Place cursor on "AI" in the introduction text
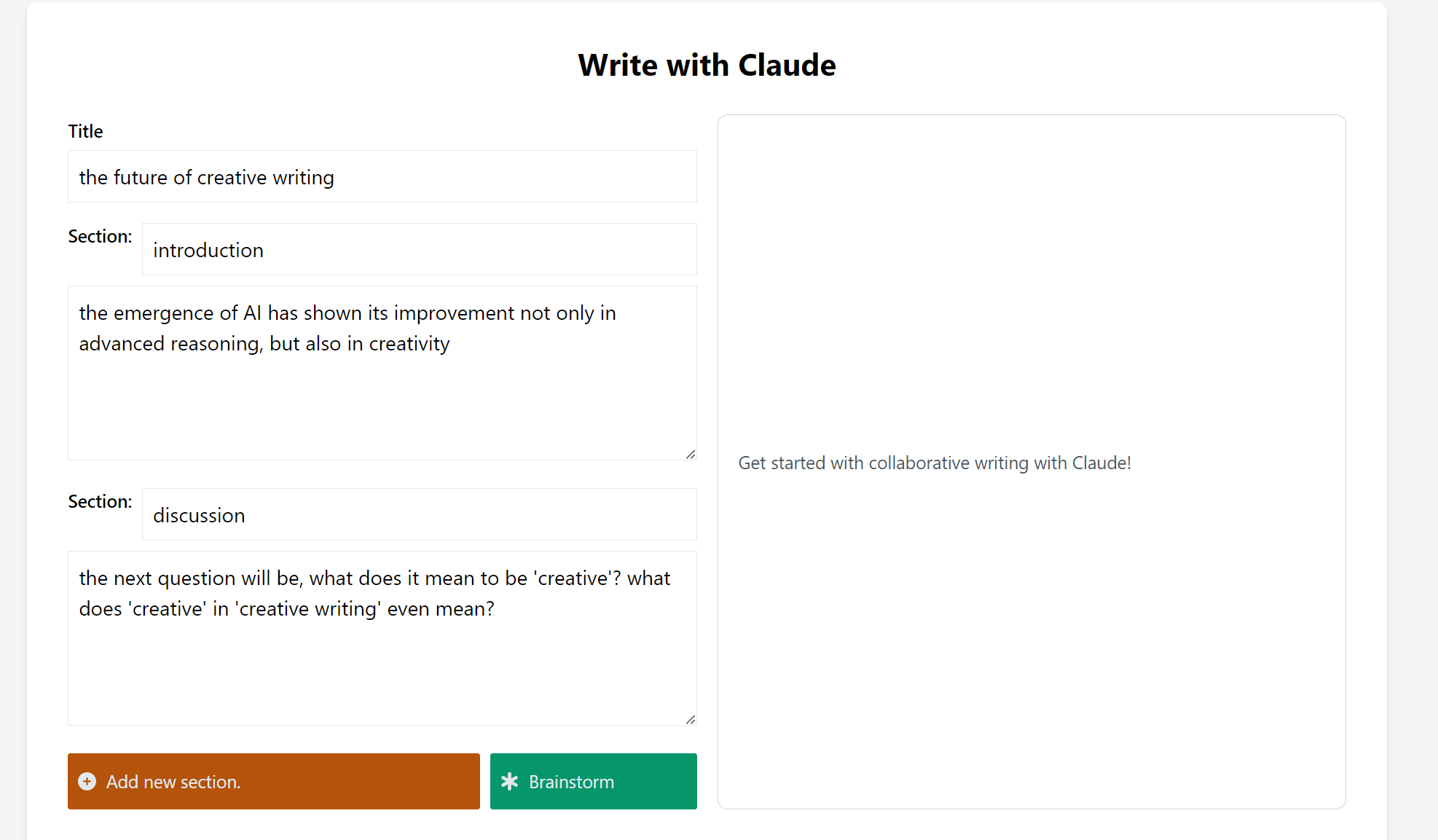Screen dimensions: 1438x840 252,313
